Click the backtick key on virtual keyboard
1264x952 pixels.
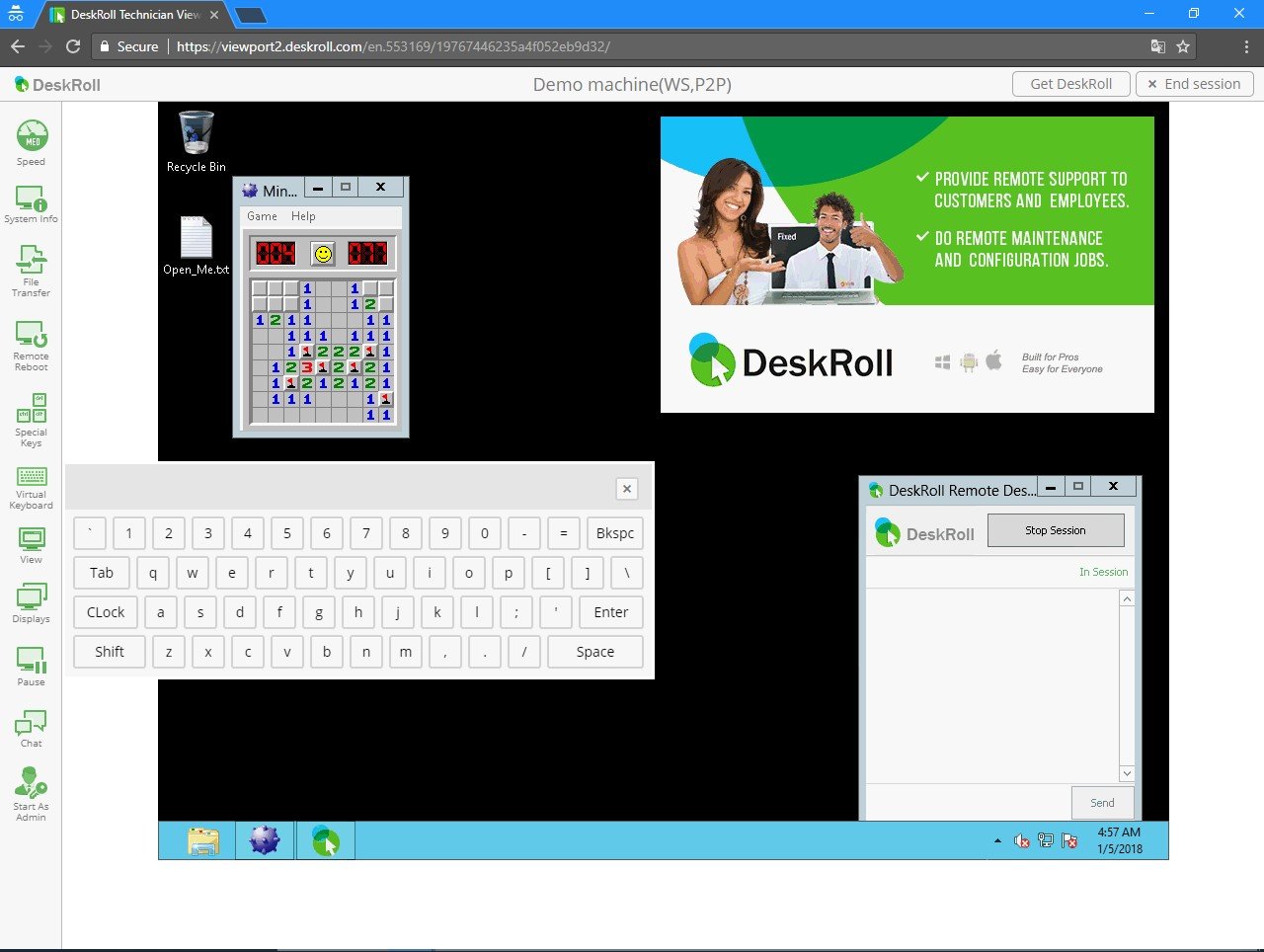click(x=90, y=533)
